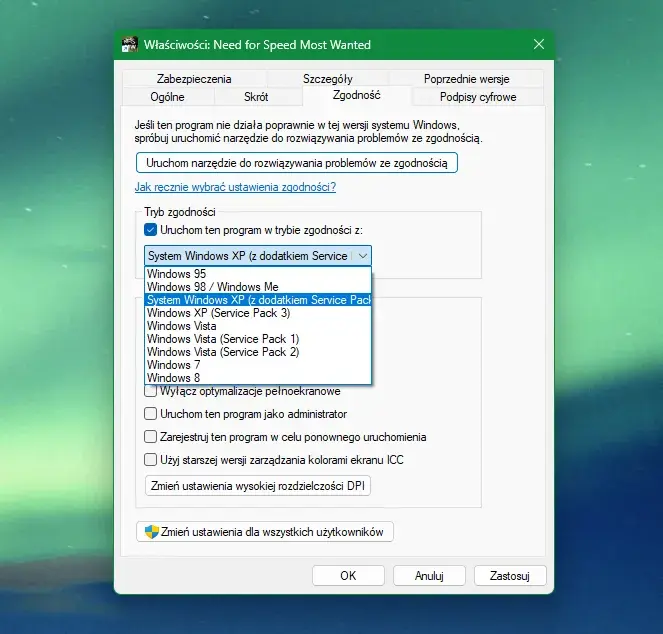Pick highlighted 'System Windows XP (z dodatkiem Service Pack' entry
Image resolution: width=663 pixels, height=634 pixels.
coord(258,300)
